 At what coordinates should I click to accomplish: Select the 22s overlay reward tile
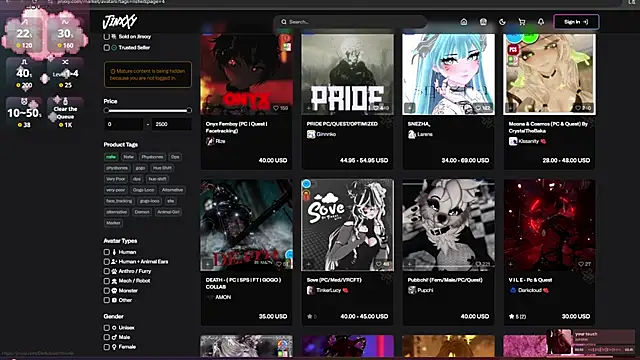coord(24,35)
